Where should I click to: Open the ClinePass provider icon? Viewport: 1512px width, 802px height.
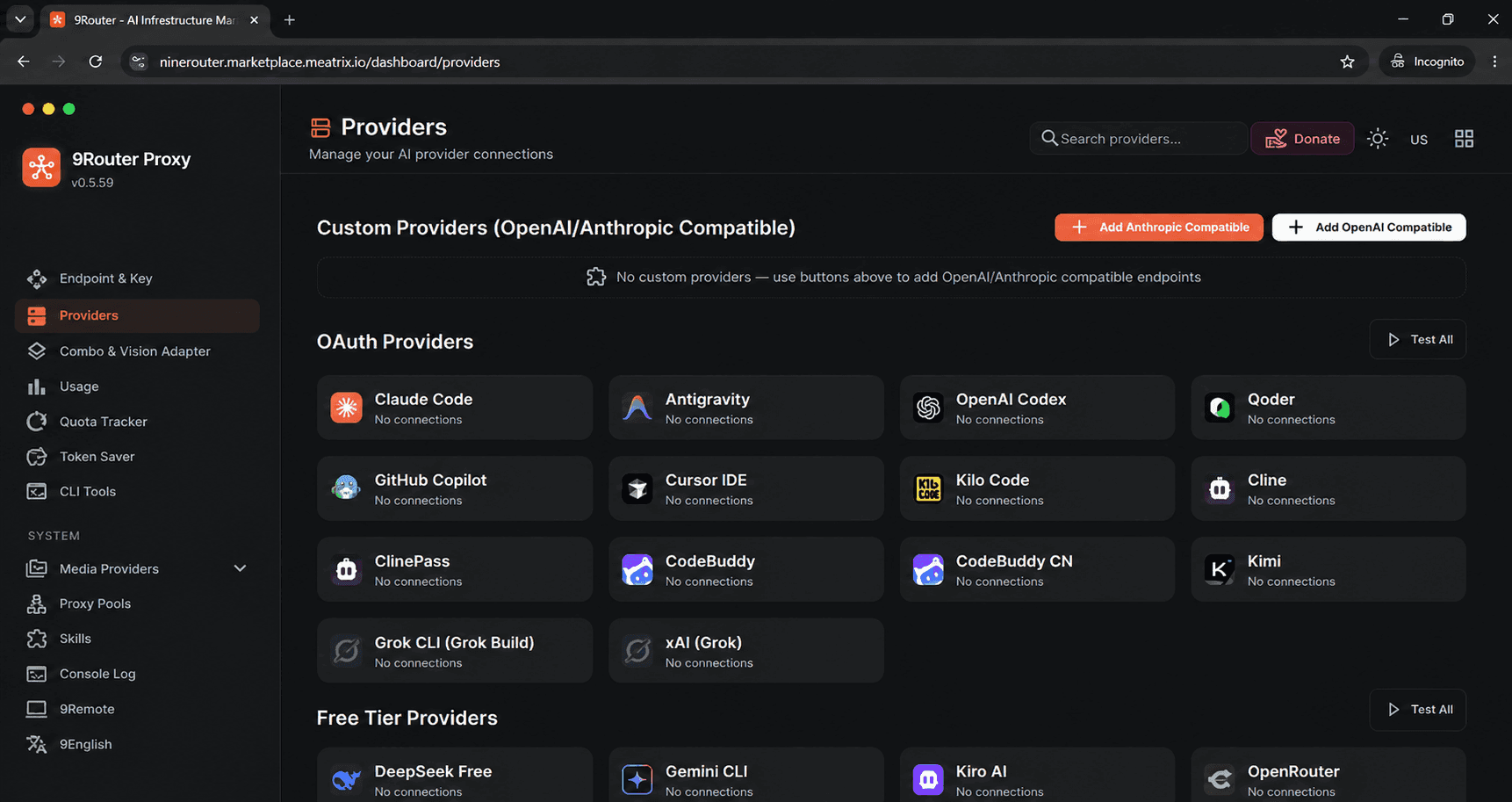pos(346,569)
